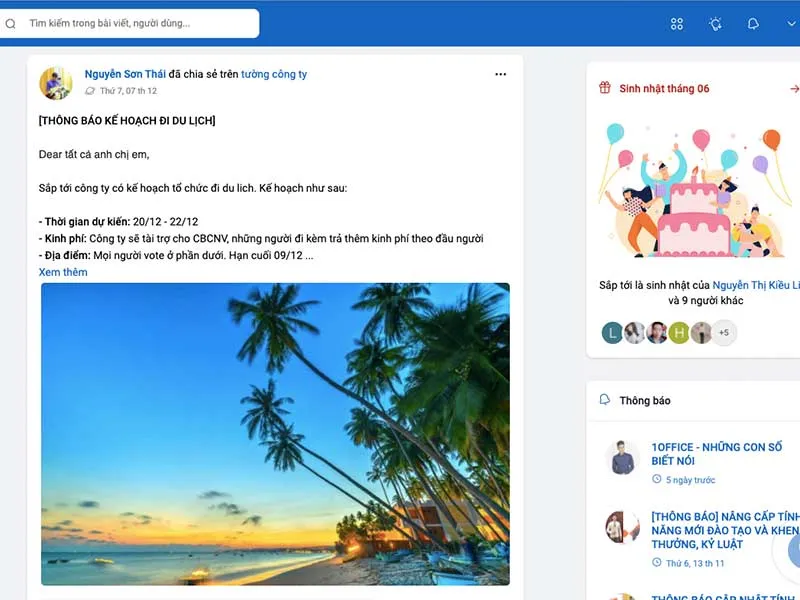Open the notification bell in top bar
Viewport: 800px width, 600px height.
(x=753, y=24)
